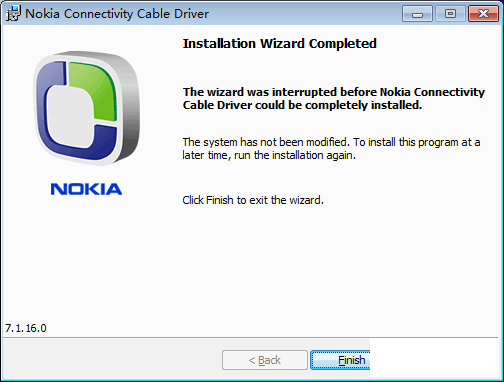Click the Installation Wizard Completed heading
The width and height of the screenshot is (504, 382).
(280, 44)
